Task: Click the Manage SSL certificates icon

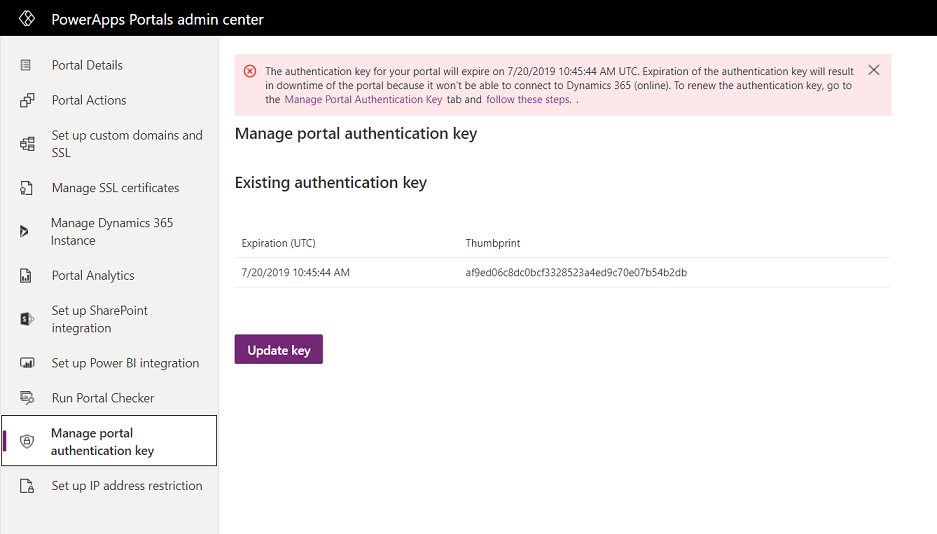Action: (x=26, y=188)
